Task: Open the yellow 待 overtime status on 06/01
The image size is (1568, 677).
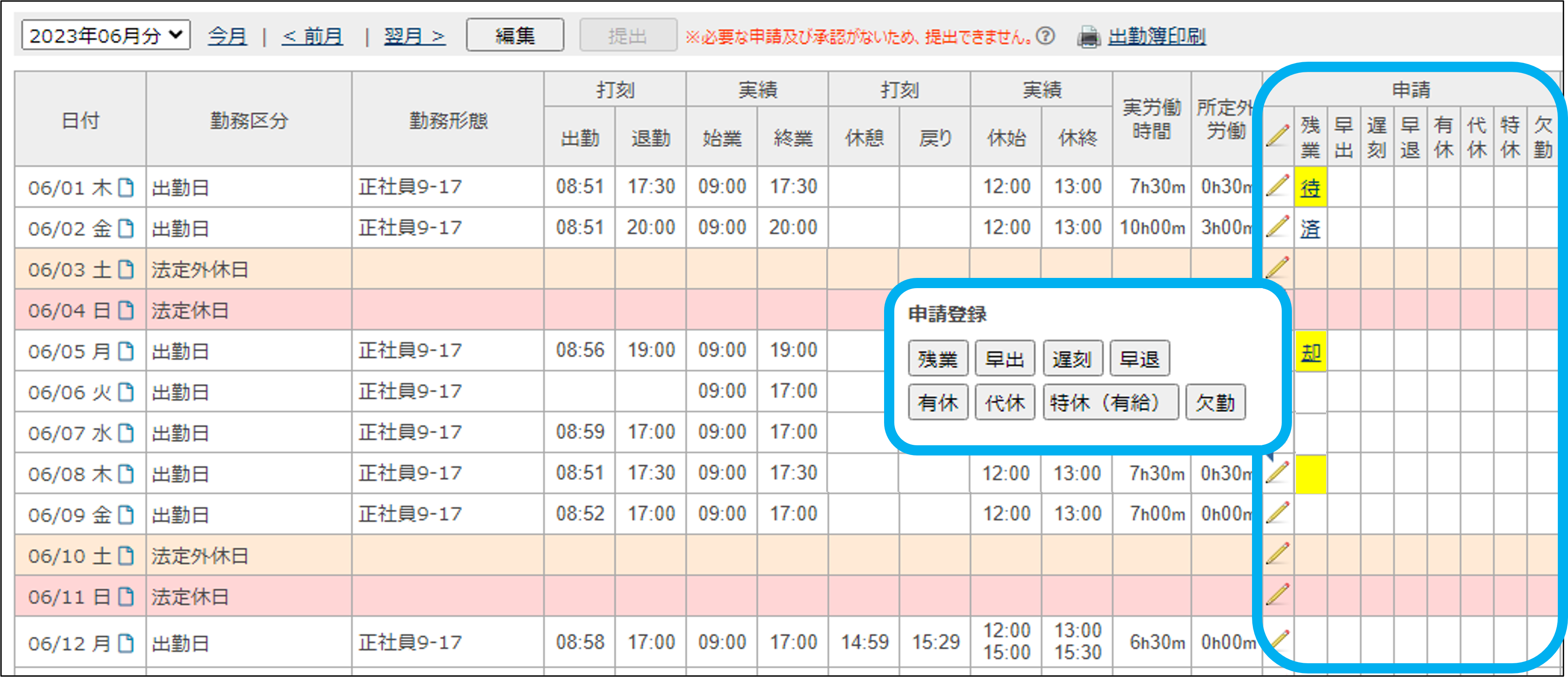Action: coord(1310,188)
